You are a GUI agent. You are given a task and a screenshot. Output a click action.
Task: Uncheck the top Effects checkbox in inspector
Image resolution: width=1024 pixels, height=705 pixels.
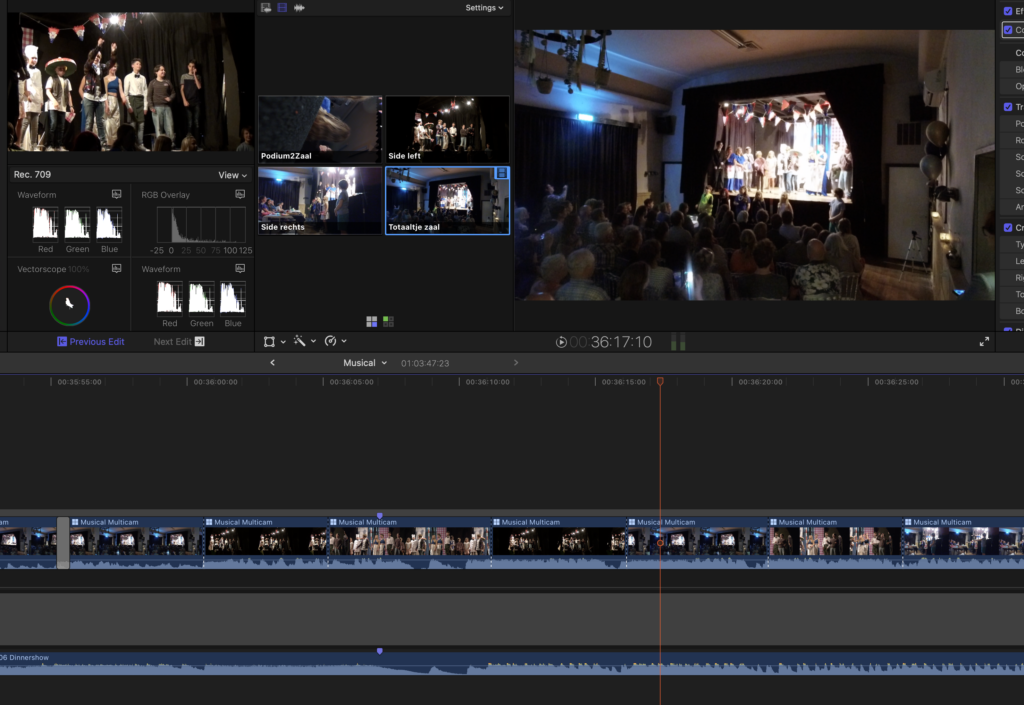1007,11
